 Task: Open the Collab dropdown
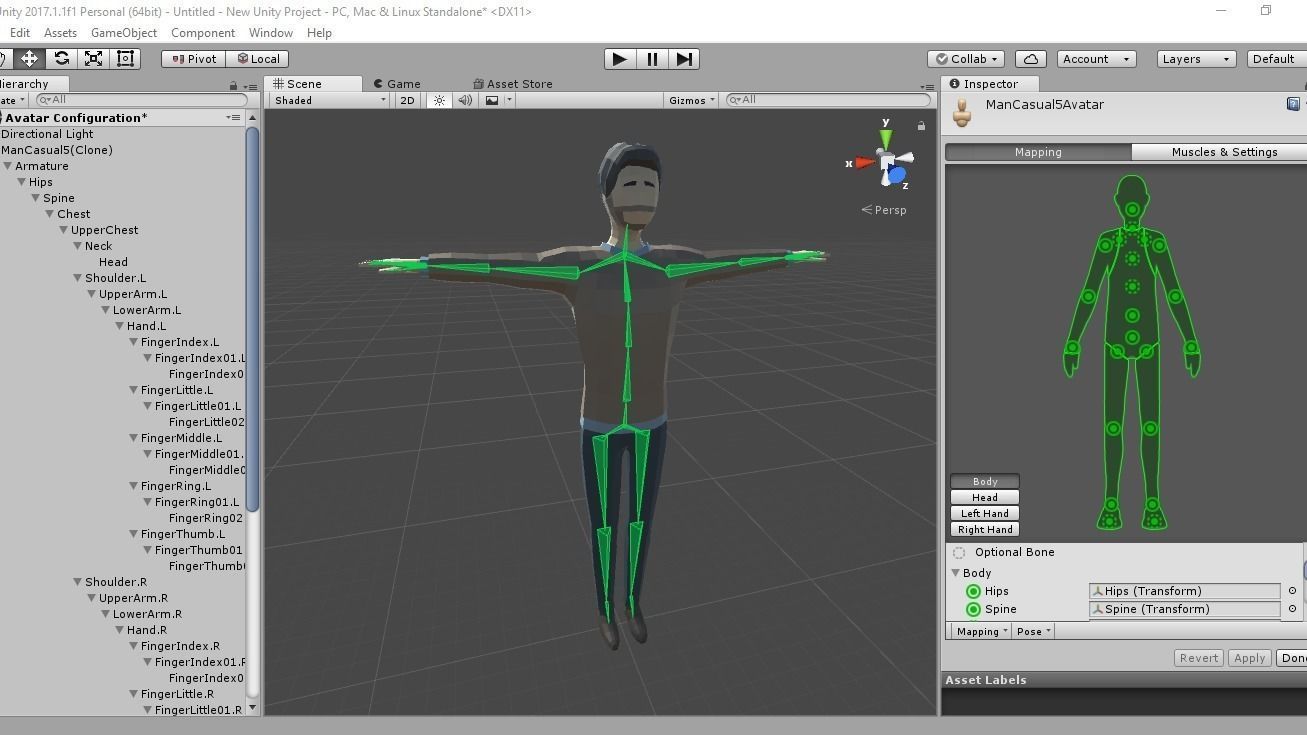click(966, 59)
